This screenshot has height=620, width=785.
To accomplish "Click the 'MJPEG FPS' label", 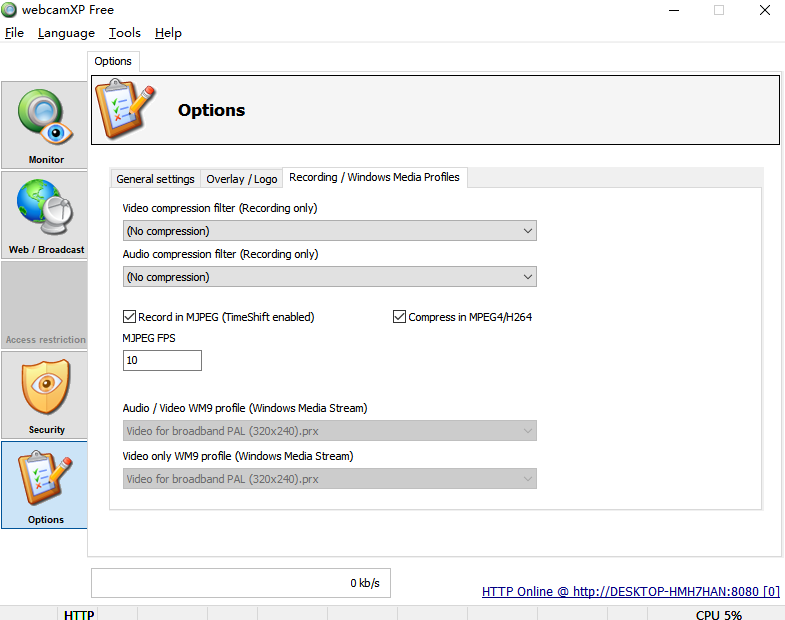I will click(149, 338).
